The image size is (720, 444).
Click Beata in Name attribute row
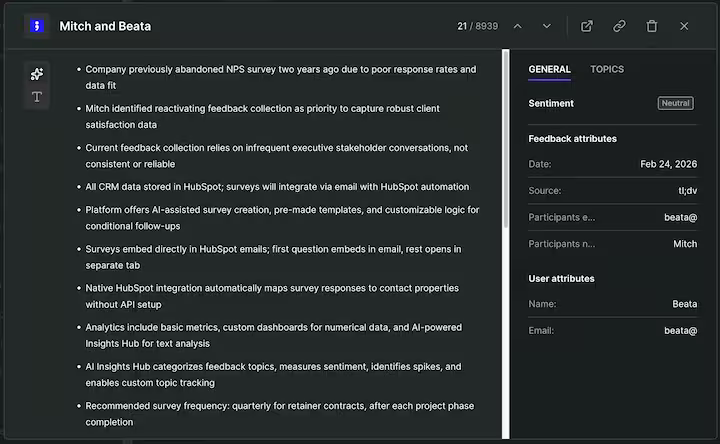684,304
